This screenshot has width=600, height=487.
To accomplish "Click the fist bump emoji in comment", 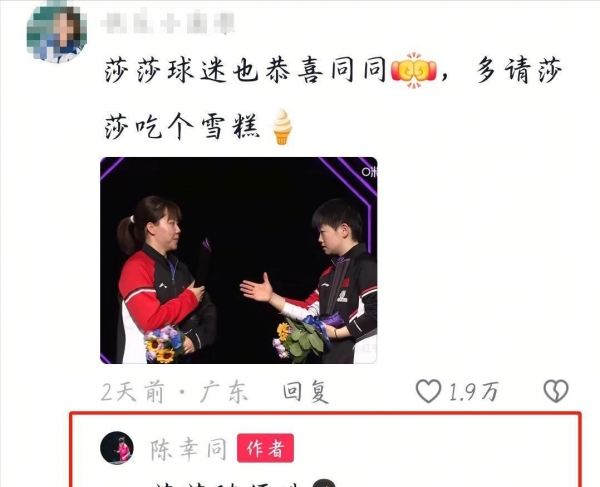I will [x=414, y=71].
